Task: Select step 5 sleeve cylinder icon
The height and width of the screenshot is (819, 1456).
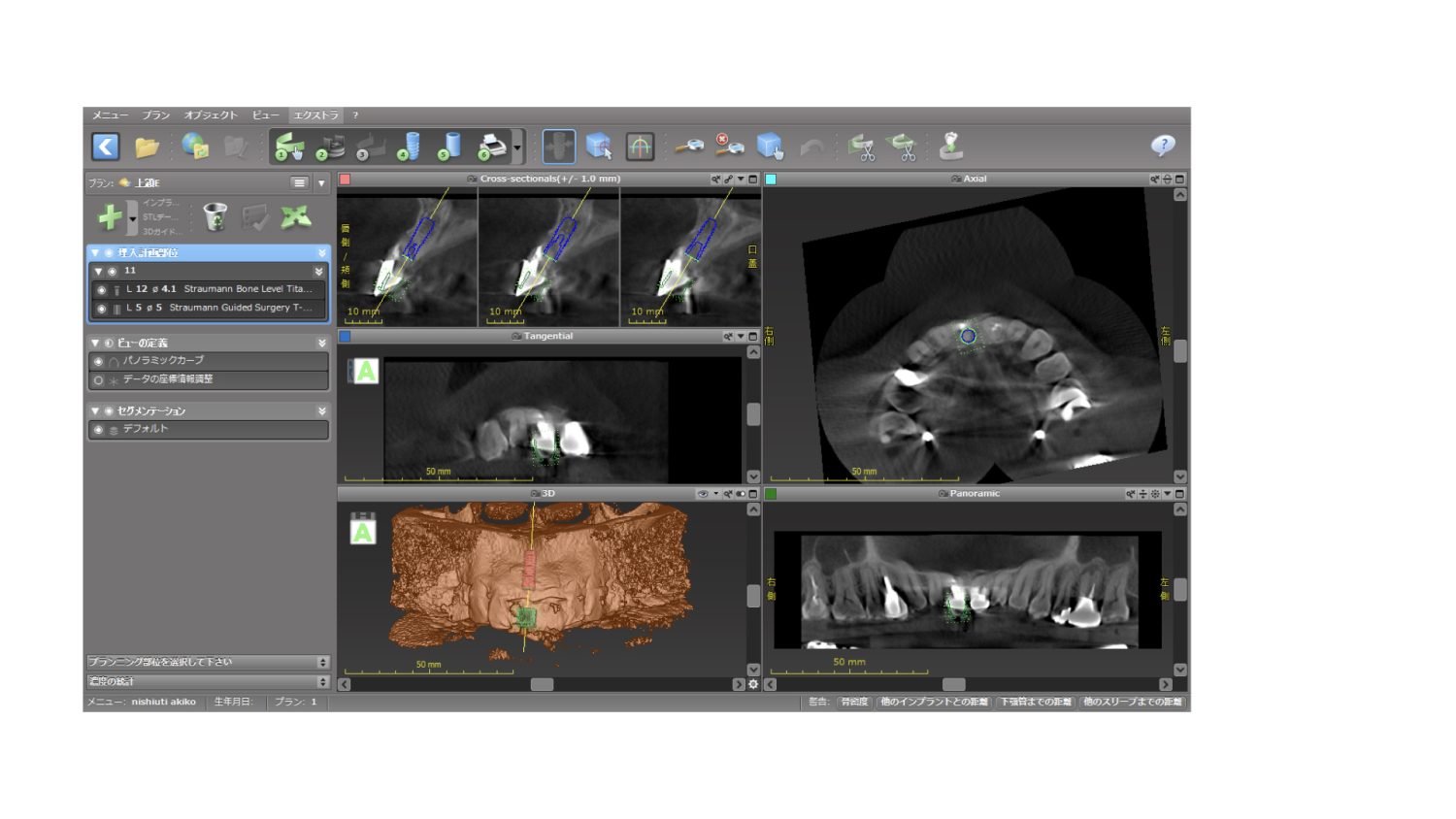Action: 449,147
